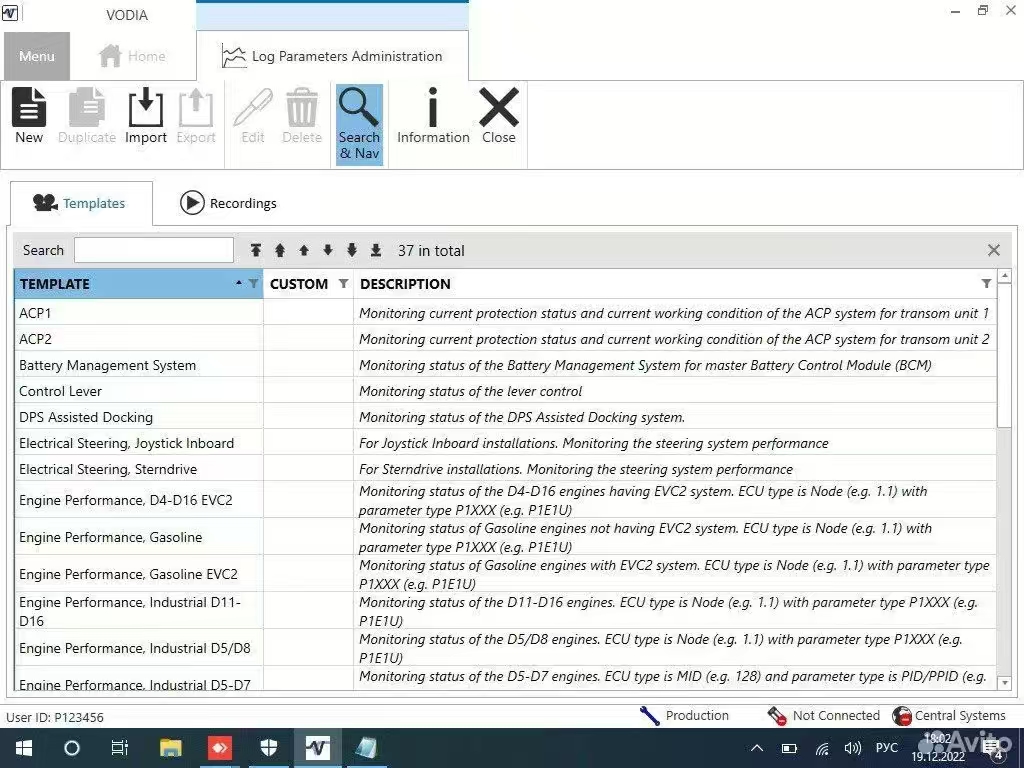Select Engine Performance, Industrial D5/D8 row
The image size is (1024, 768).
pos(505,648)
